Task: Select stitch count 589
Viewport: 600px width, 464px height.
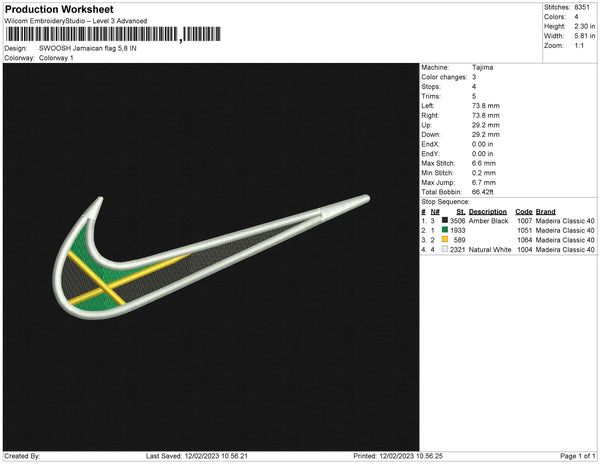Action: click(460, 240)
